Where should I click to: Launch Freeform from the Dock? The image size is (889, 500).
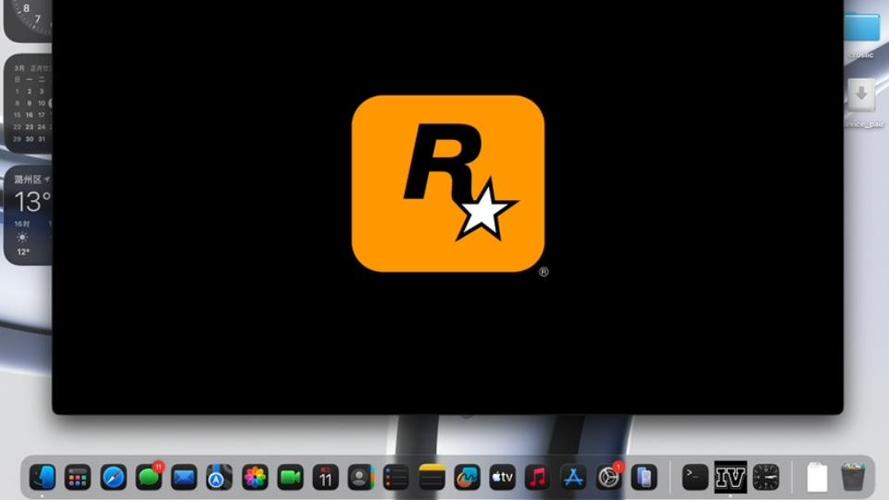pyautogui.click(x=467, y=477)
